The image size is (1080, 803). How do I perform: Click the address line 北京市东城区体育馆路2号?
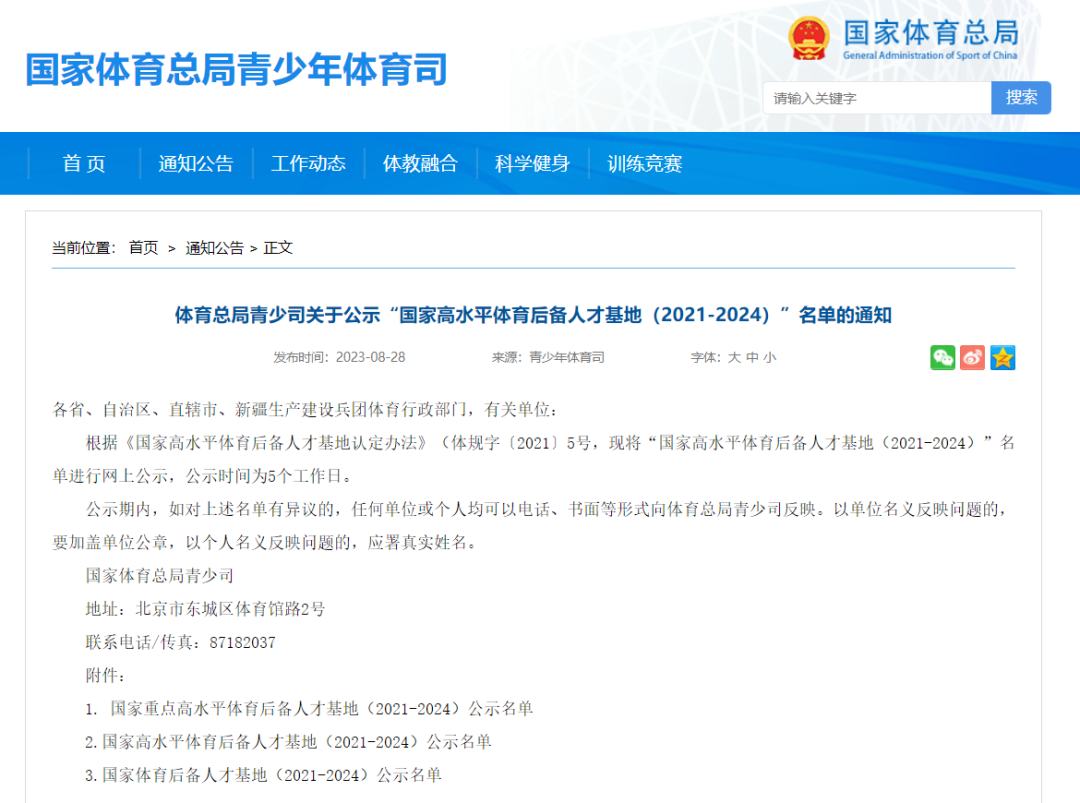(230, 609)
